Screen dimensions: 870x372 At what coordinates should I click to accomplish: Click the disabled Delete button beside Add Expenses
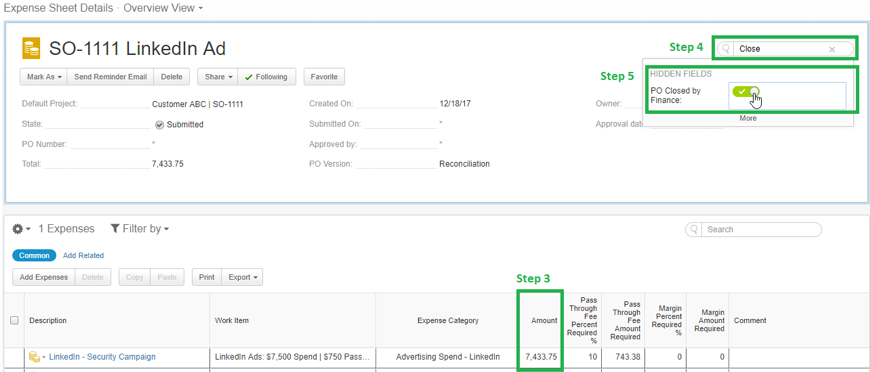(x=93, y=277)
